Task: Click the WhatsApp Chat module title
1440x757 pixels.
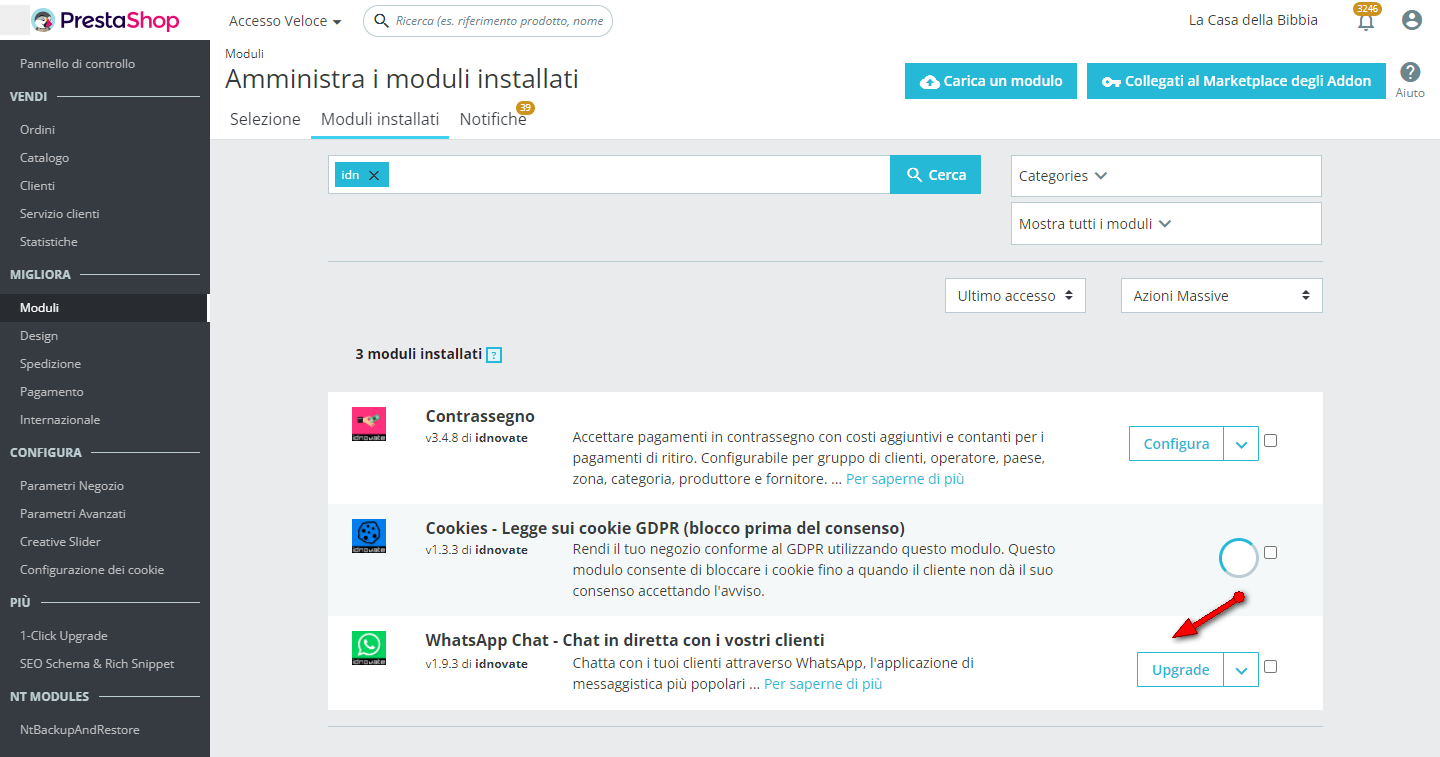Action: tap(625, 640)
